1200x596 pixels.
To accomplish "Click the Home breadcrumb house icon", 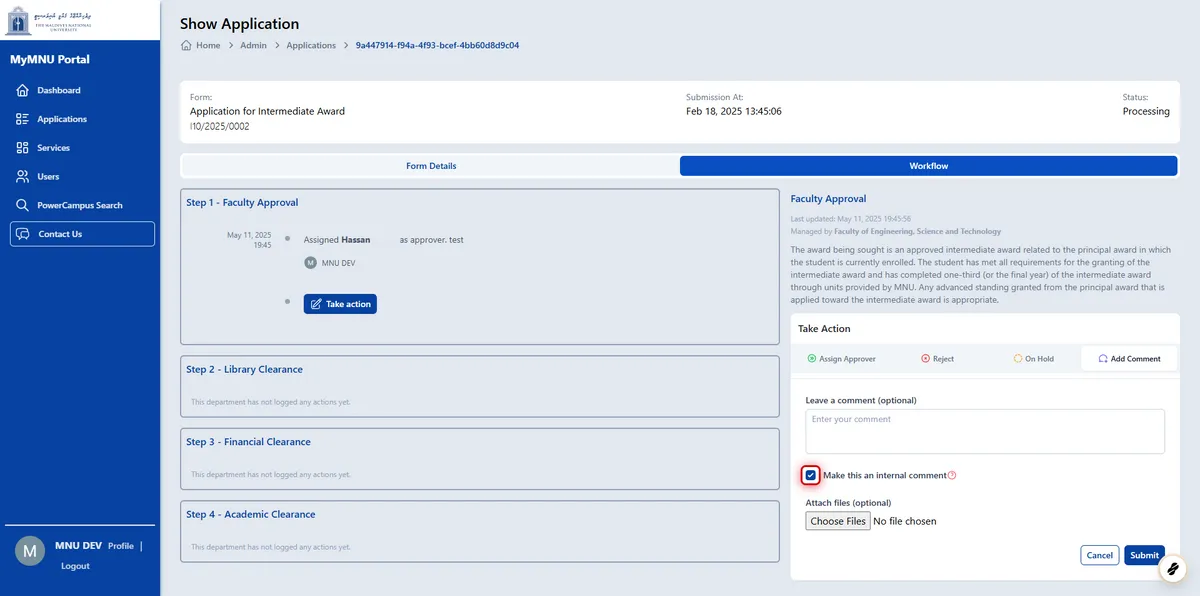I will 186,45.
